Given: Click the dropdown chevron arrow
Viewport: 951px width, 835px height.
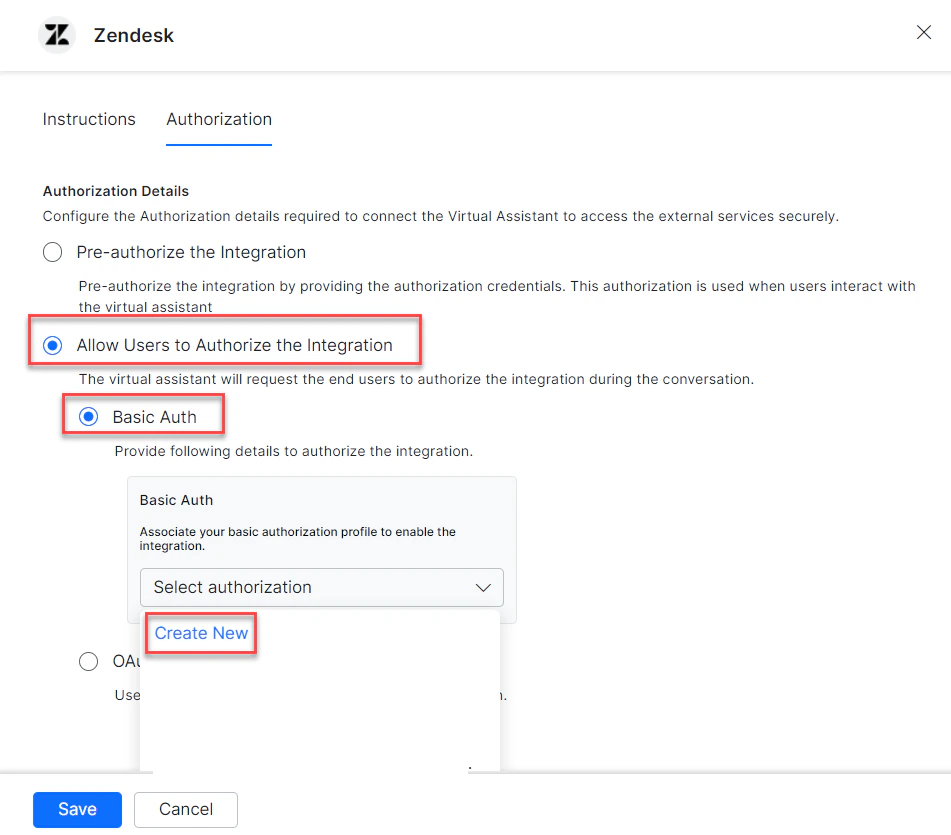Looking at the screenshot, I should 483,587.
